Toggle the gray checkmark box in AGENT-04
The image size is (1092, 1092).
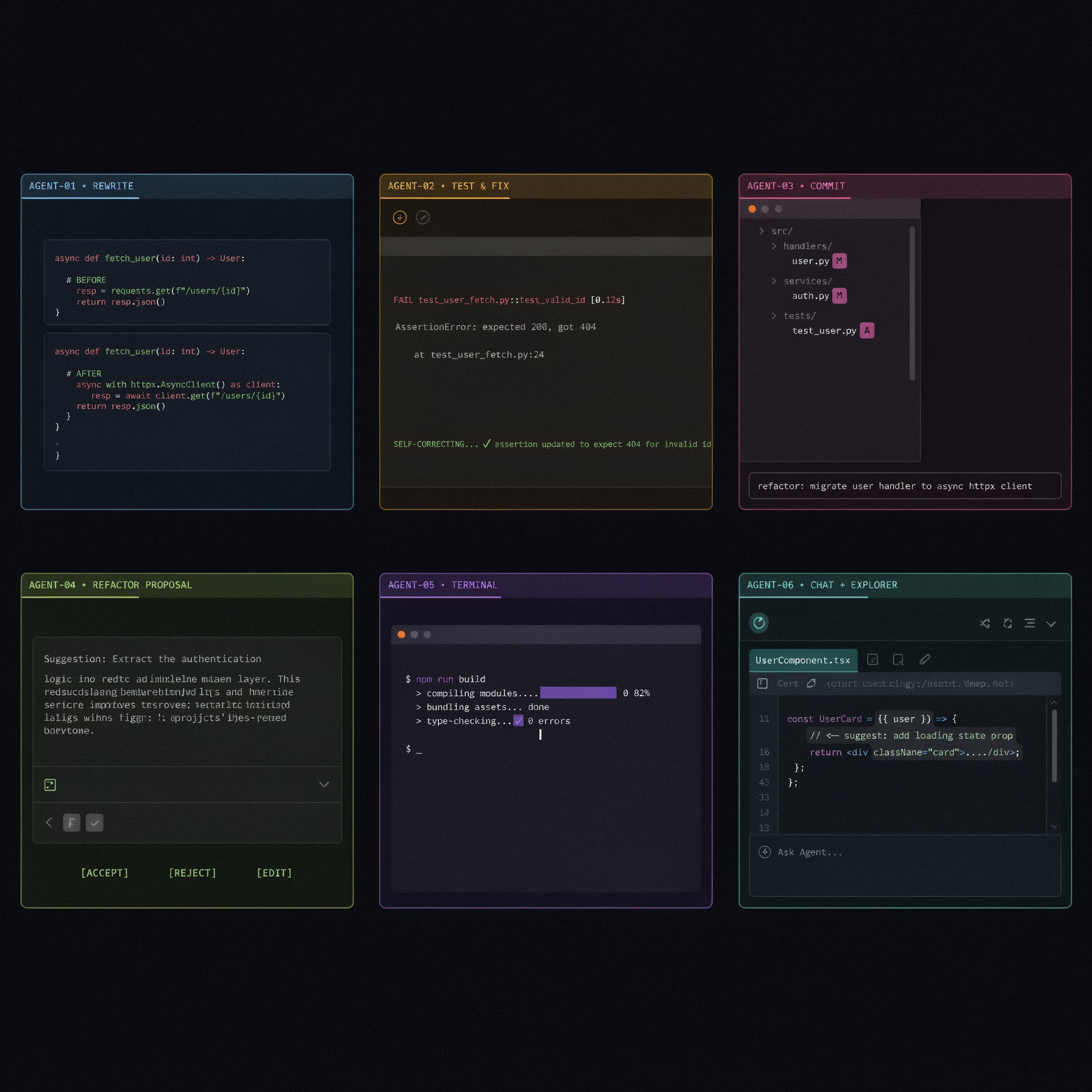[94, 822]
